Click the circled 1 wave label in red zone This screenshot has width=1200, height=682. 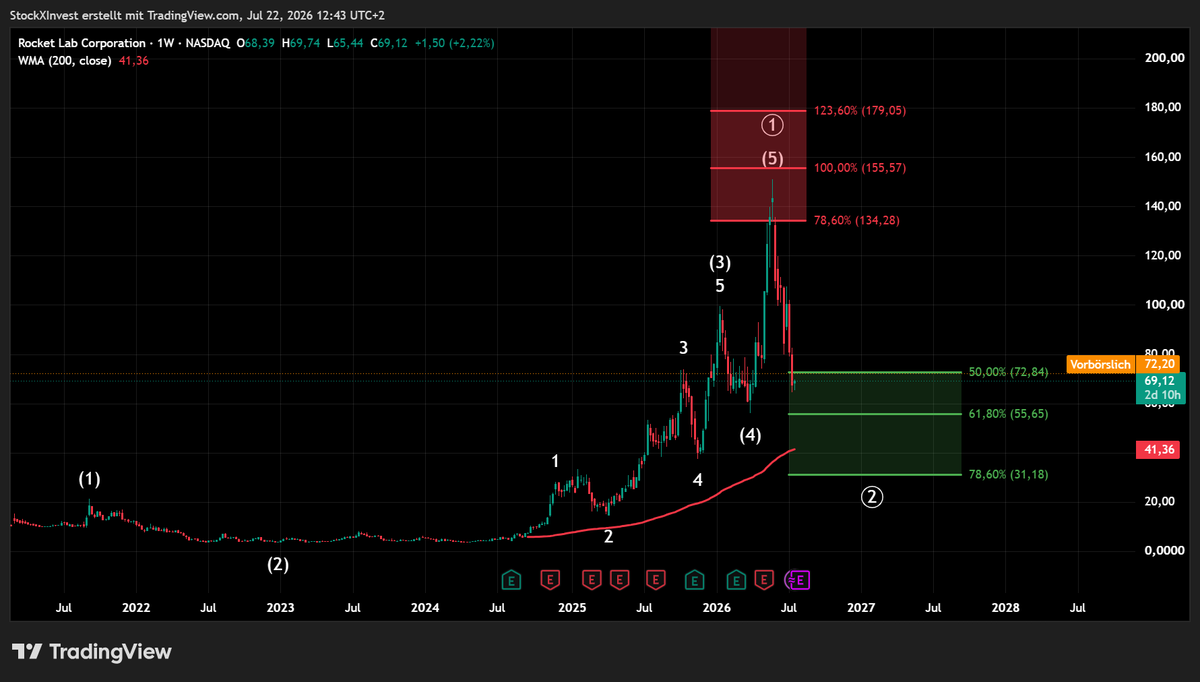pyautogui.click(x=772, y=125)
